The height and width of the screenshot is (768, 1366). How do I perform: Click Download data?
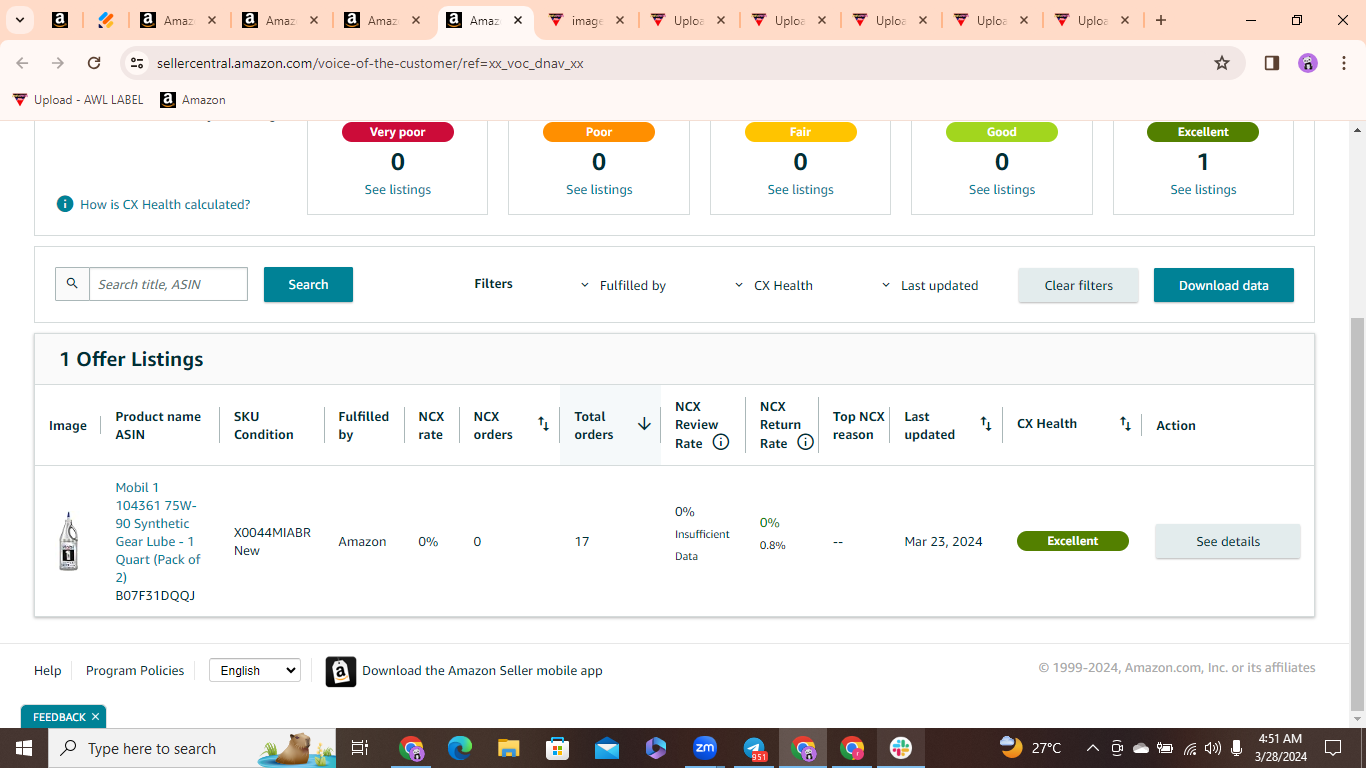1223,285
